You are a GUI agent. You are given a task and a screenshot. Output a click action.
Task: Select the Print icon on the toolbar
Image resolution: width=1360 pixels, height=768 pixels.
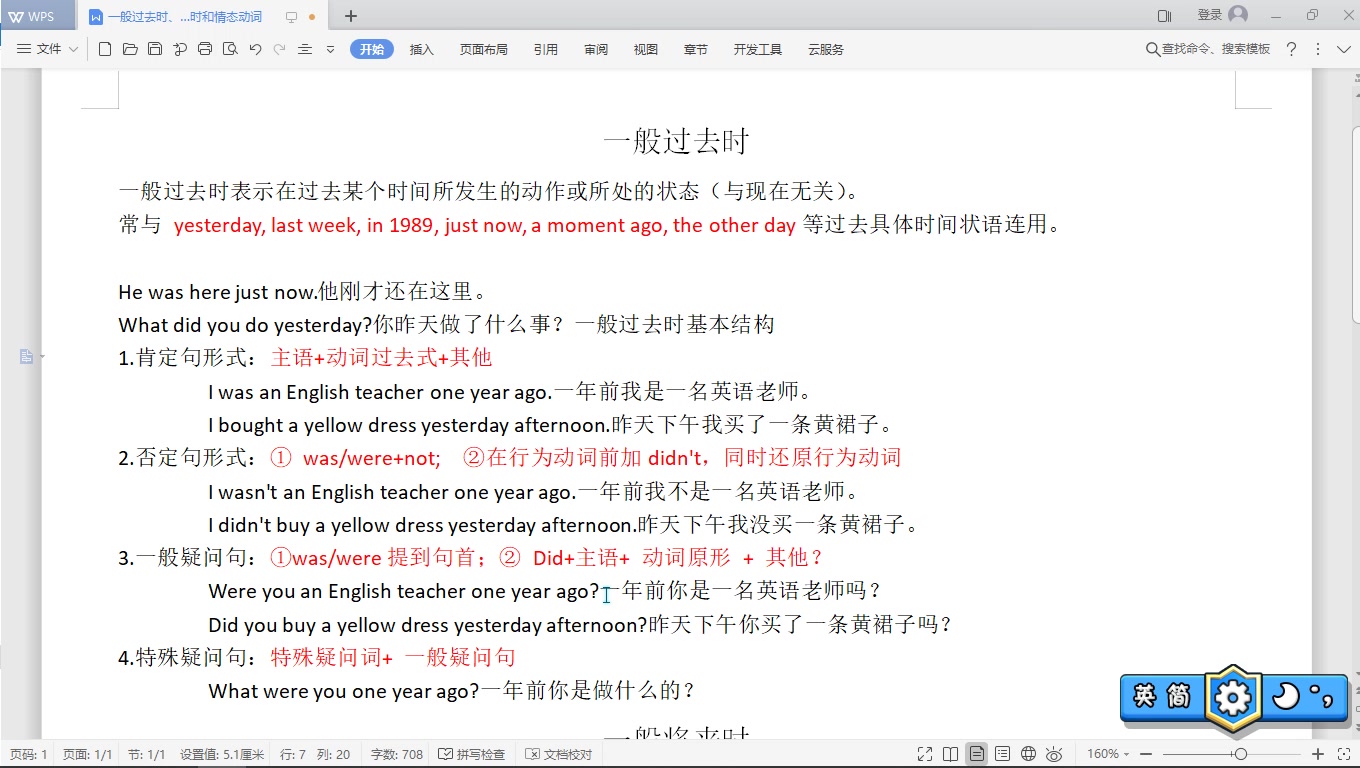pyautogui.click(x=204, y=47)
